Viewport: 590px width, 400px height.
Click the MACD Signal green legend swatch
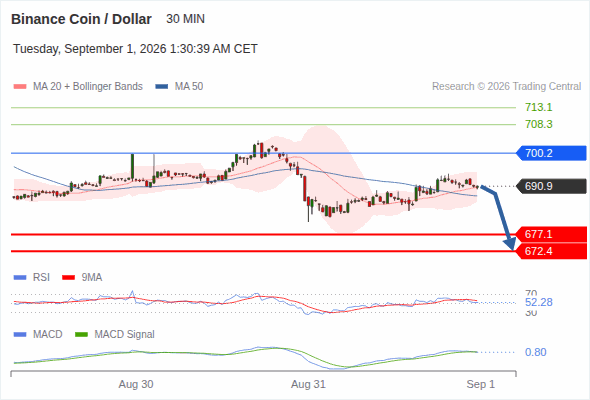[x=81, y=335]
